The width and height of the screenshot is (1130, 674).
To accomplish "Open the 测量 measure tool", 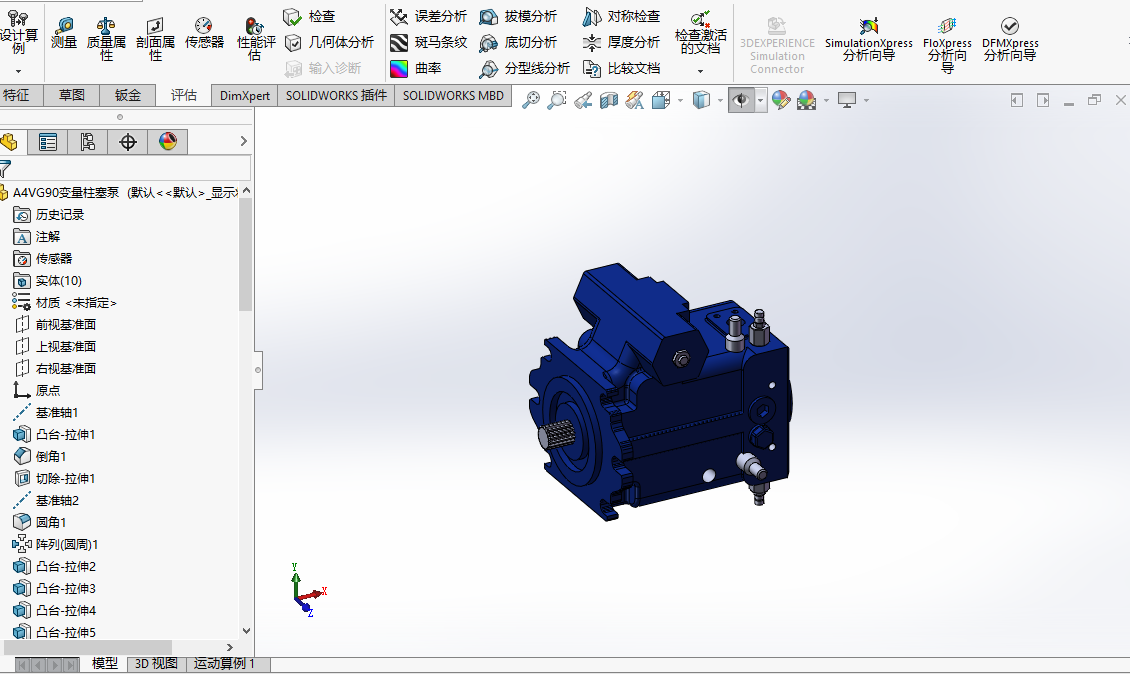I will (64, 34).
